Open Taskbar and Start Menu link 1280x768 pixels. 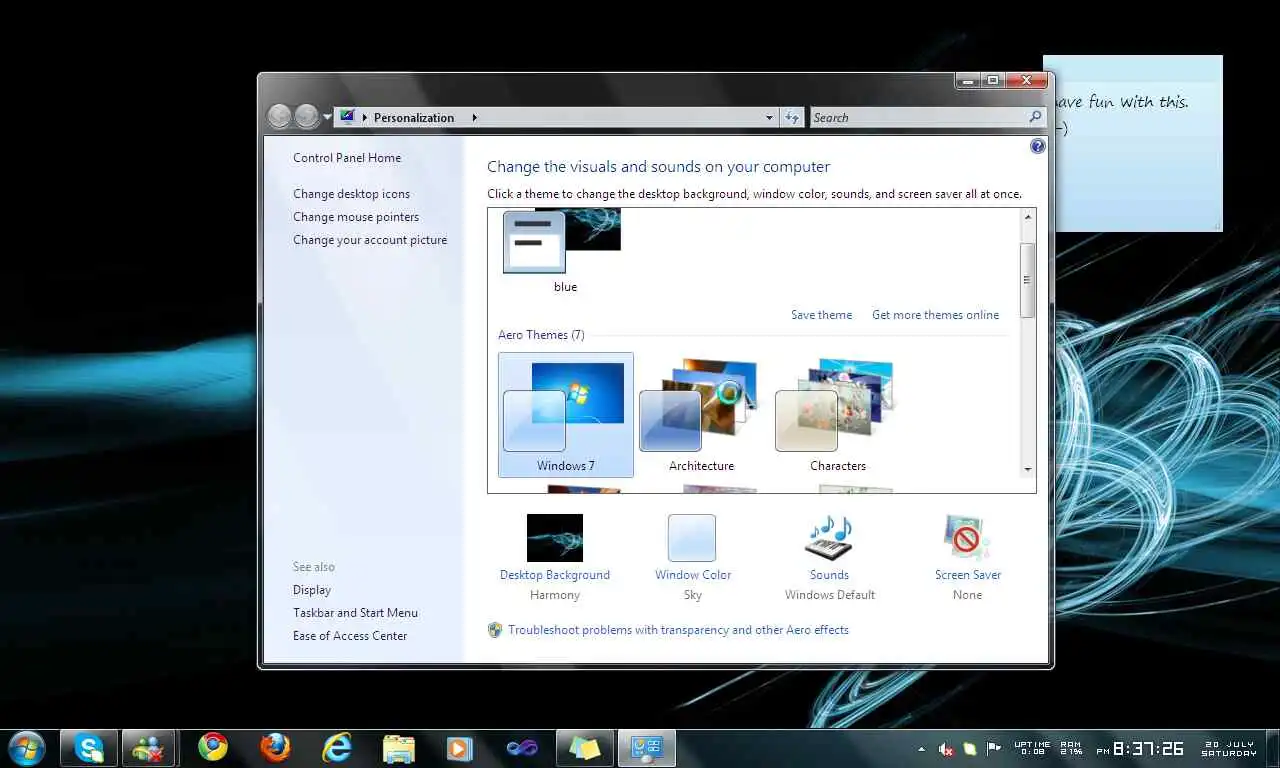click(x=355, y=613)
